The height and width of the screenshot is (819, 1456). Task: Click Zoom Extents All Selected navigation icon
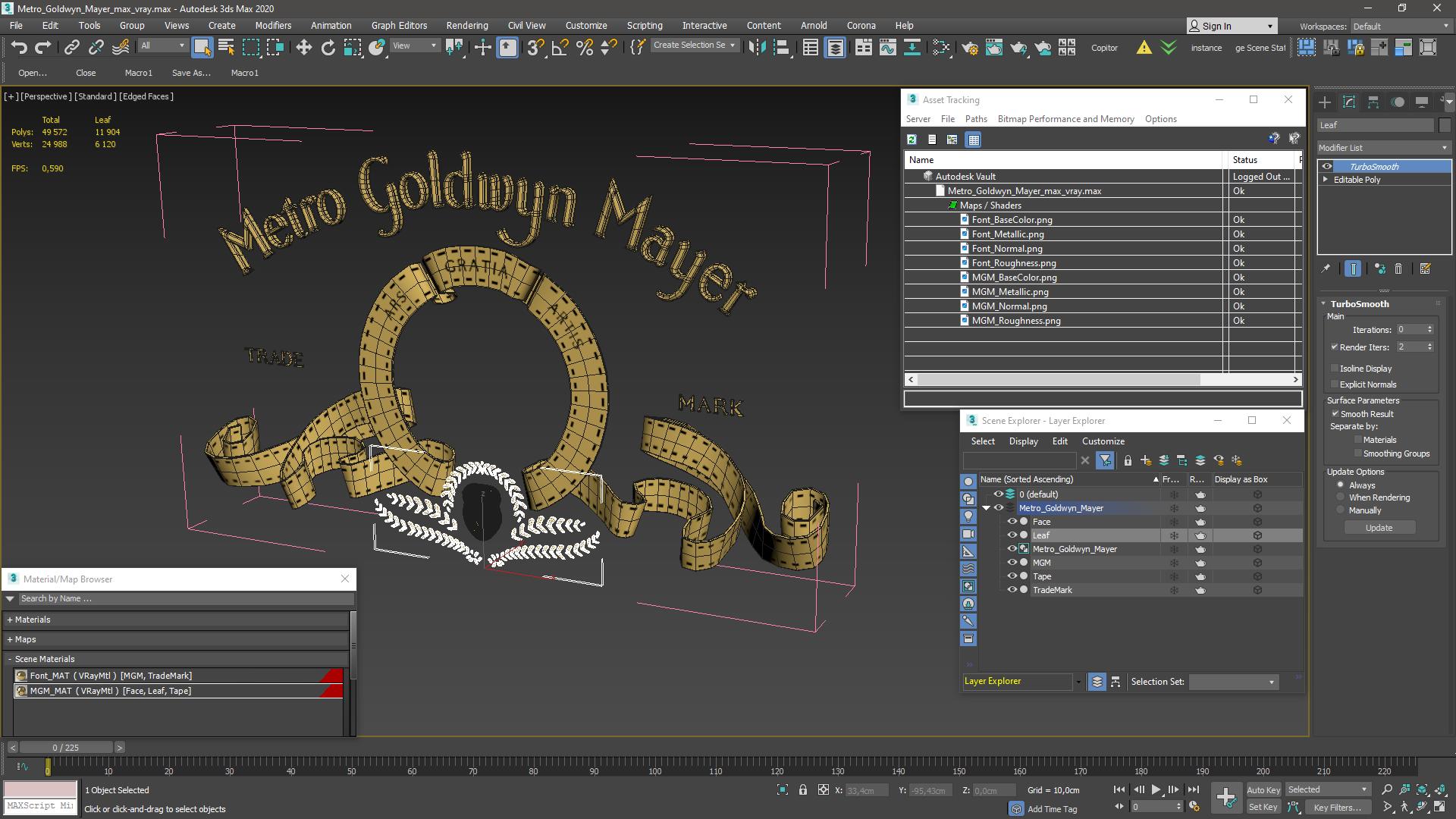1439,790
